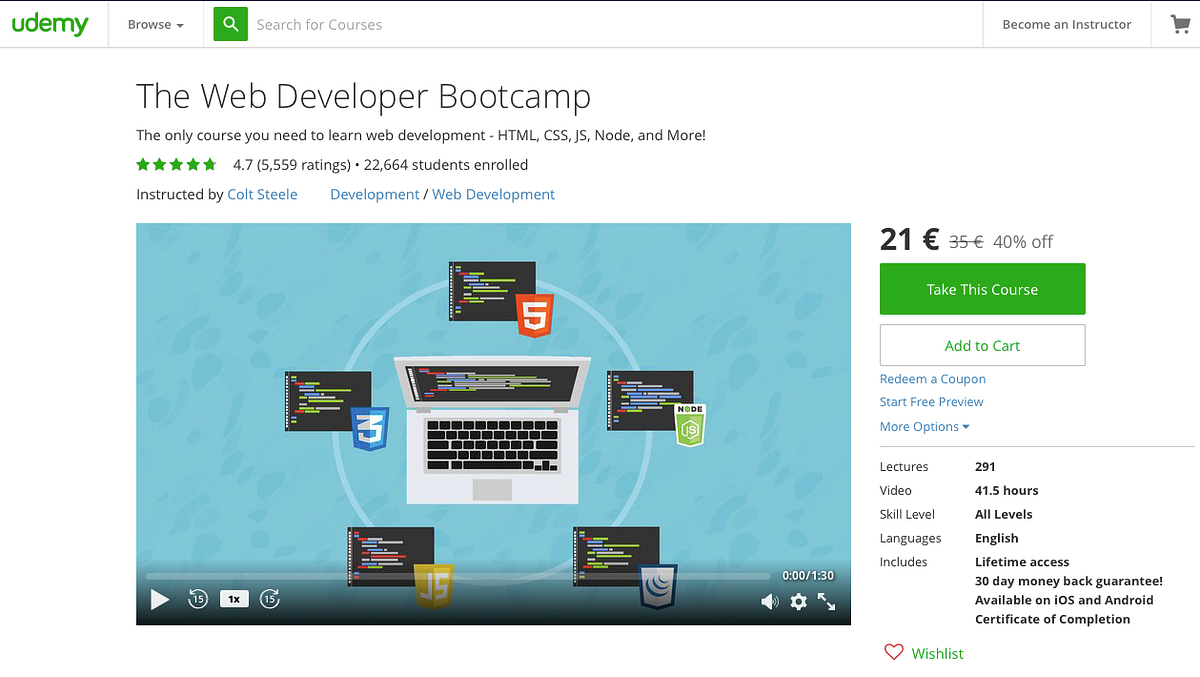Click Add to Cart button
Screen dimensions: 1200x677
click(x=982, y=345)
